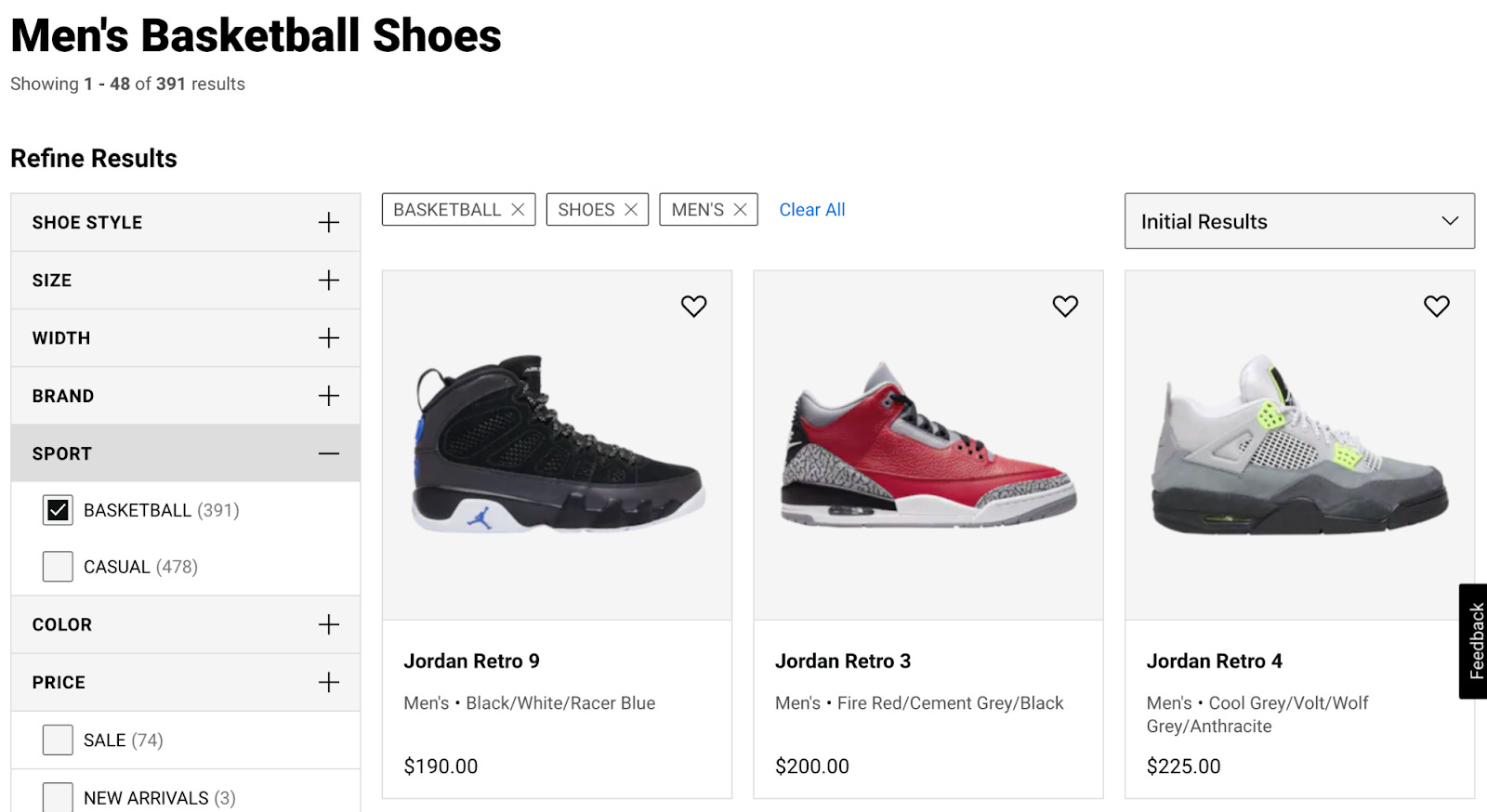The image size is (1487, 812).
Task: Select the NEW ARRIVALS filter option
Action: [x=57, y=797]
